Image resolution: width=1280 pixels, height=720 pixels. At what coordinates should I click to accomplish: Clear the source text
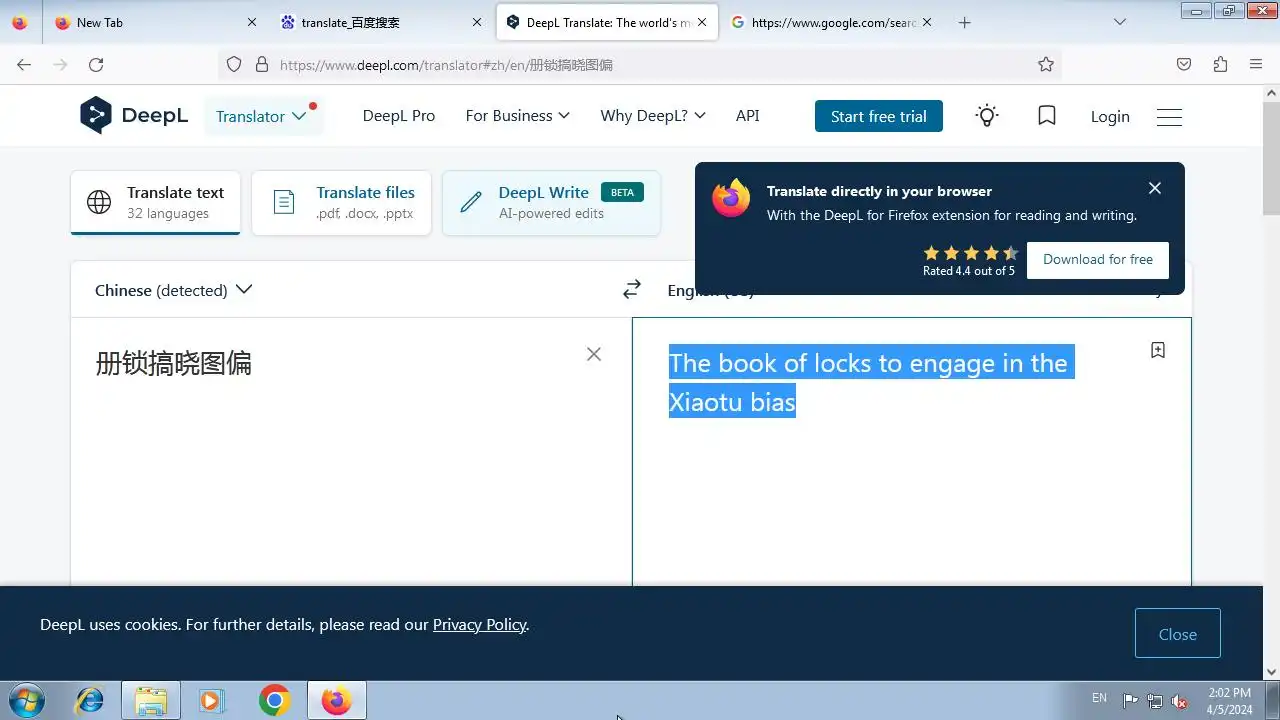click(594, 354)
